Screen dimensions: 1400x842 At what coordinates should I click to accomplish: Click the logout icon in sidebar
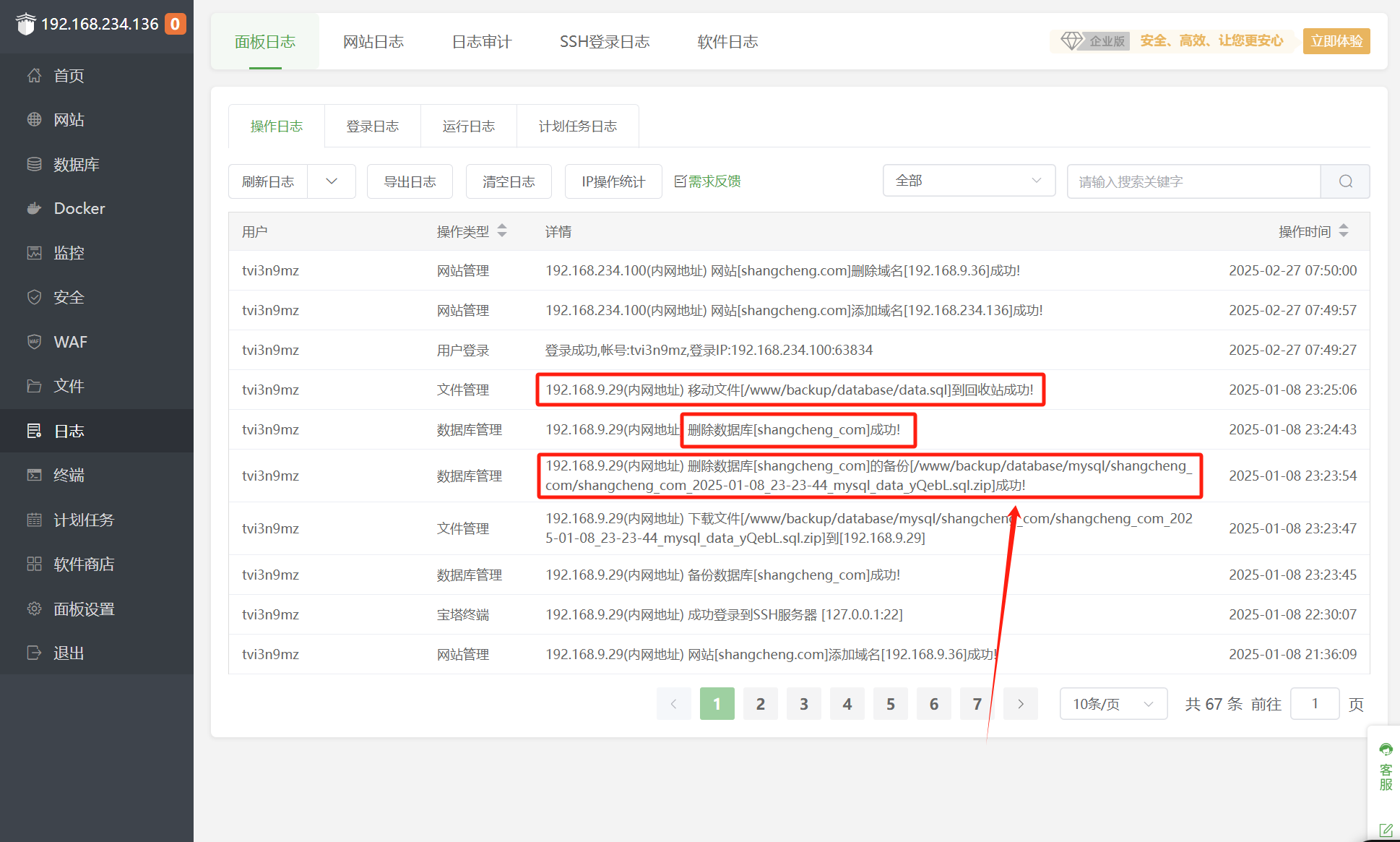coord(34,653)
